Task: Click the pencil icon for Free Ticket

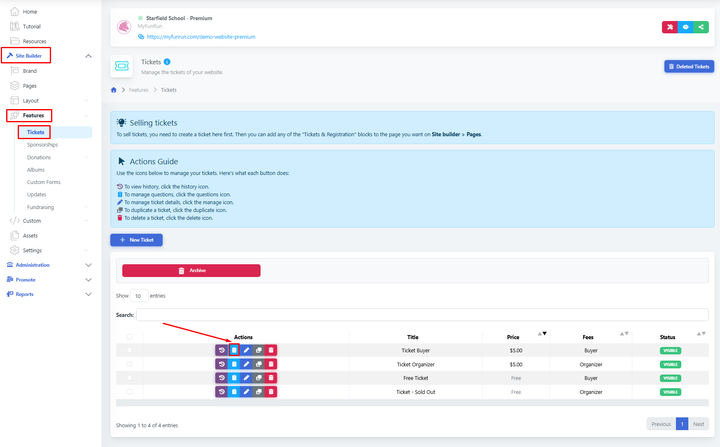Action: pos(246,378)
